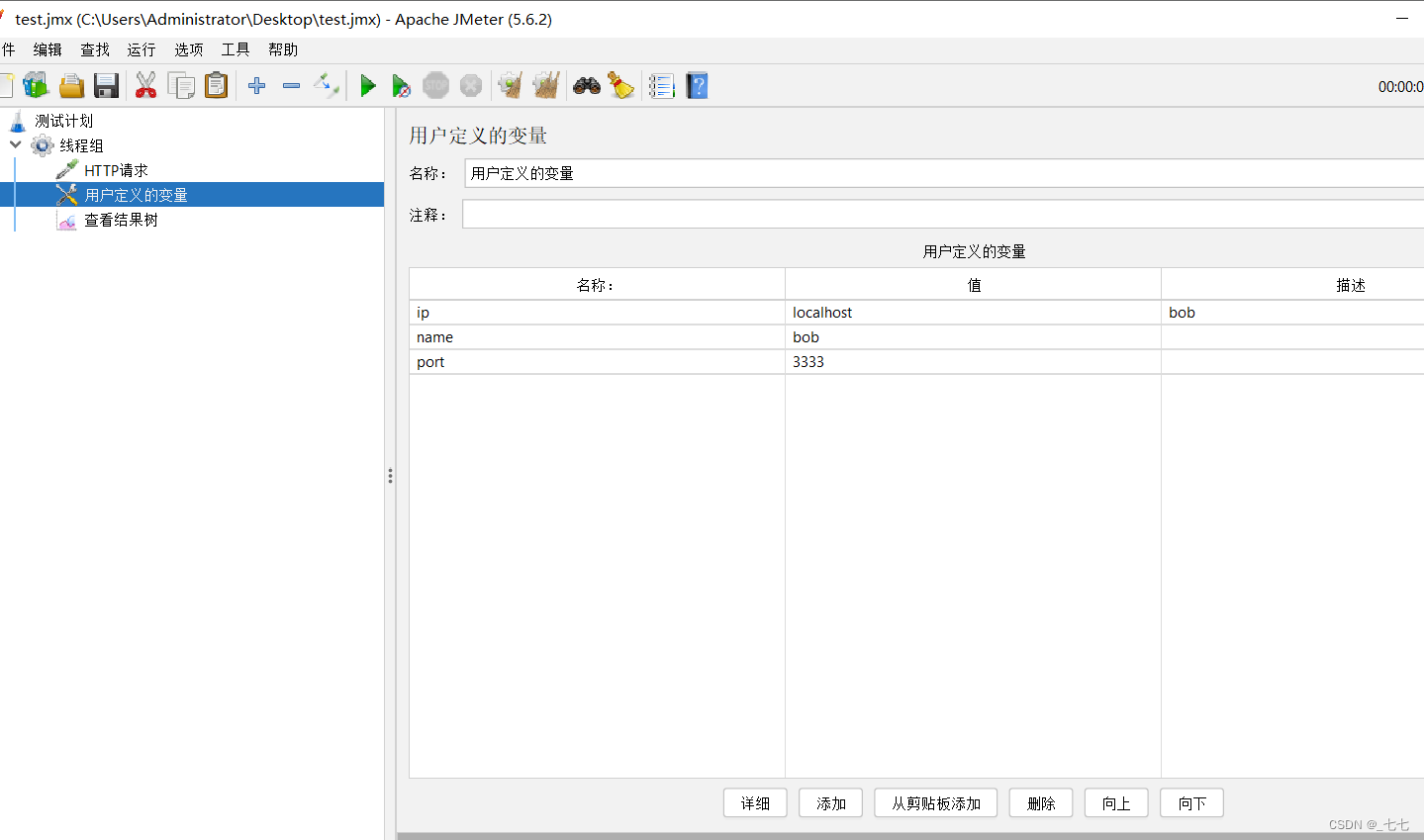
Task: Click the 添加 button to add a variable
Action: pos(831,803)
